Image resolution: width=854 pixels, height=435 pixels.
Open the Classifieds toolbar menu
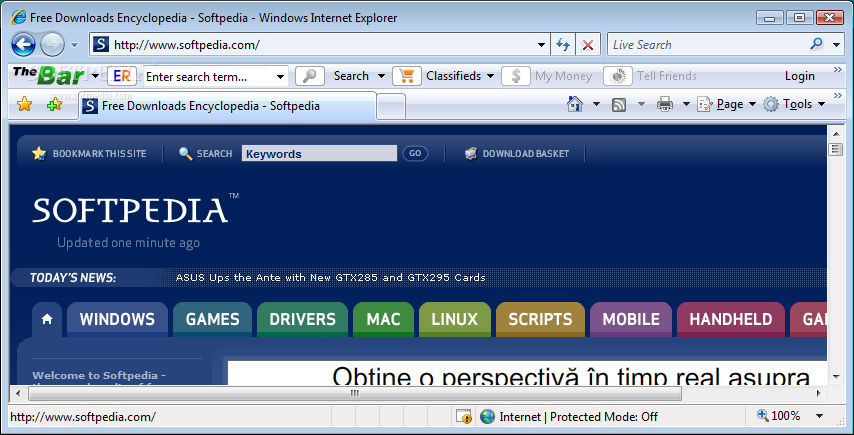tap(460, 76)
